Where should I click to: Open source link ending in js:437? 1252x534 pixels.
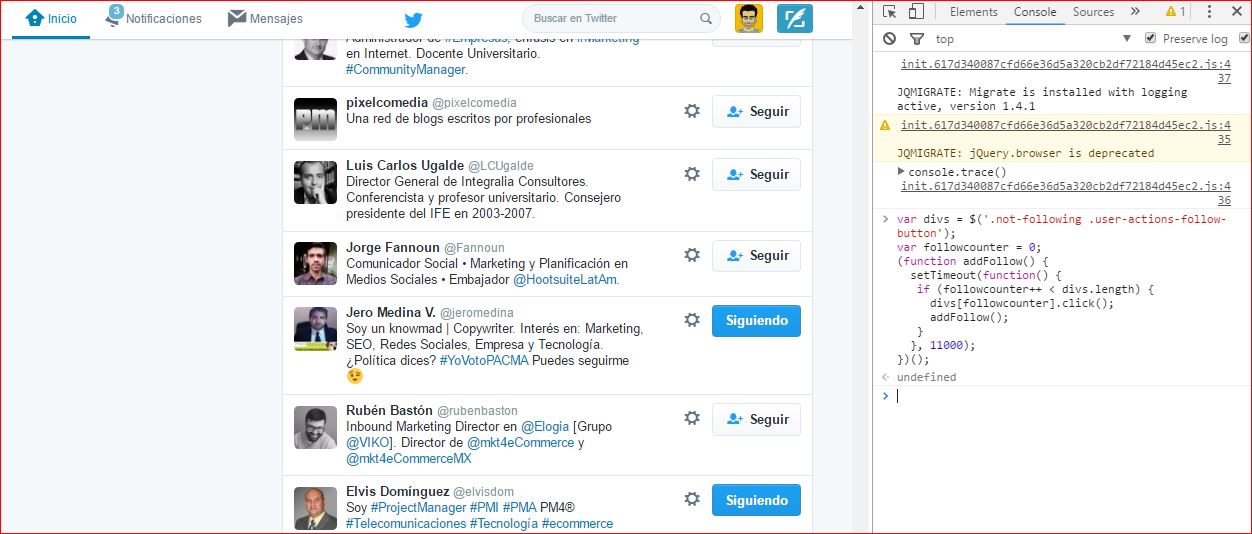[x=1066, y=71]
